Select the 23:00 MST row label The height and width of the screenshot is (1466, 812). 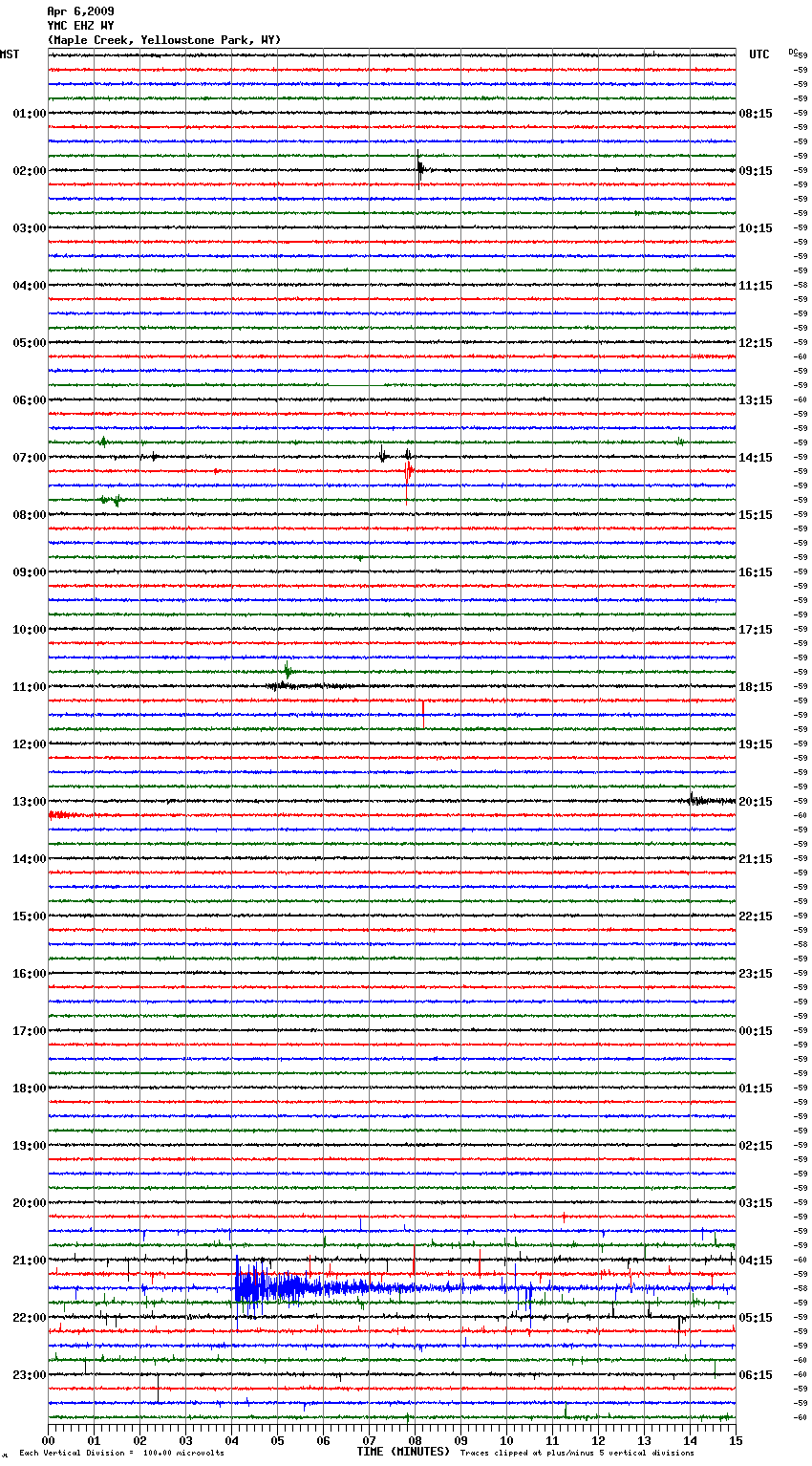click(30, 1375)
